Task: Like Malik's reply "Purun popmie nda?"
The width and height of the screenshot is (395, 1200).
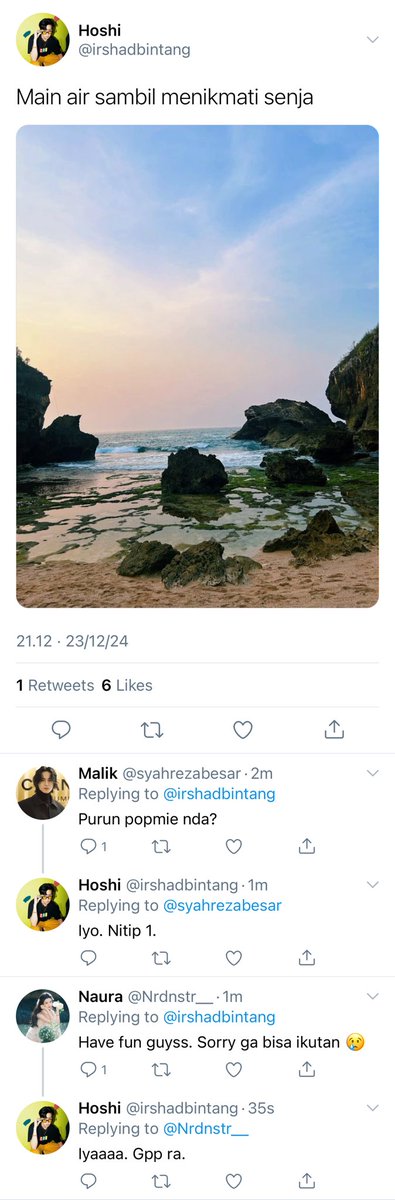Action: click(x=234, y=846)
